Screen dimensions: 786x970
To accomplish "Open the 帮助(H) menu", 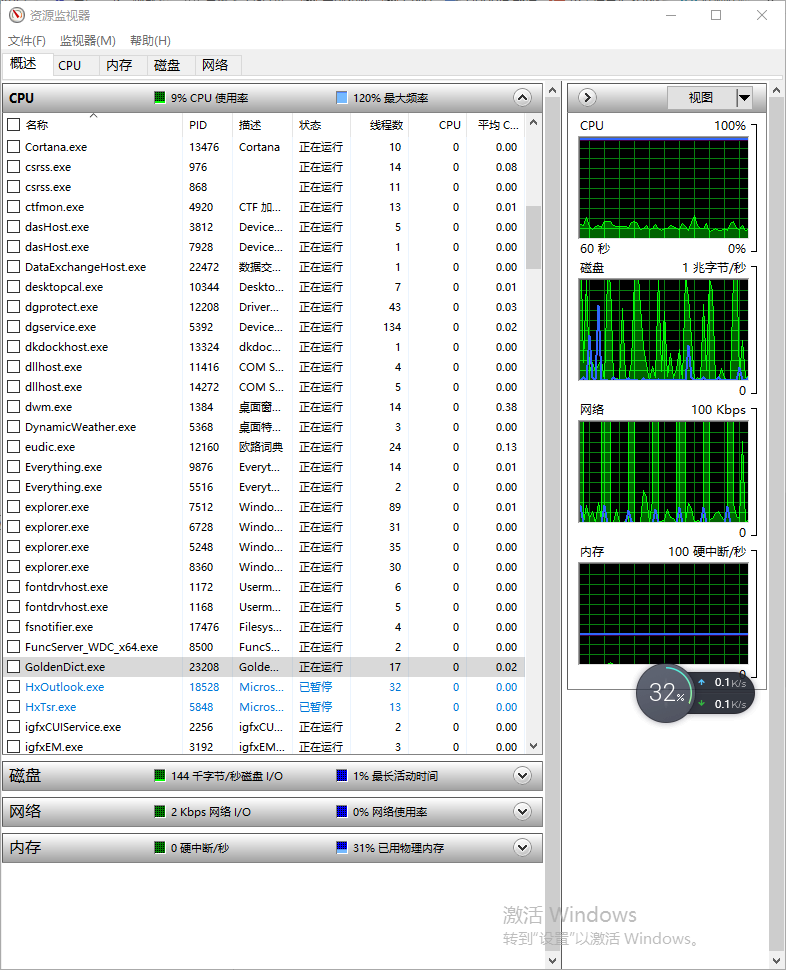I will coord(150,40).
